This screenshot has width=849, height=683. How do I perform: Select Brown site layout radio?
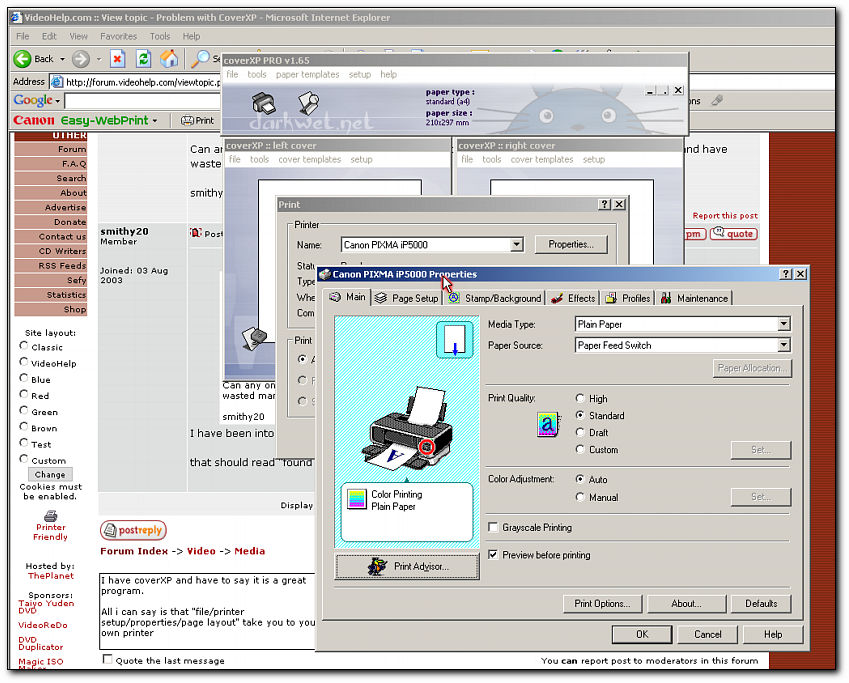[x=23, y=426]
